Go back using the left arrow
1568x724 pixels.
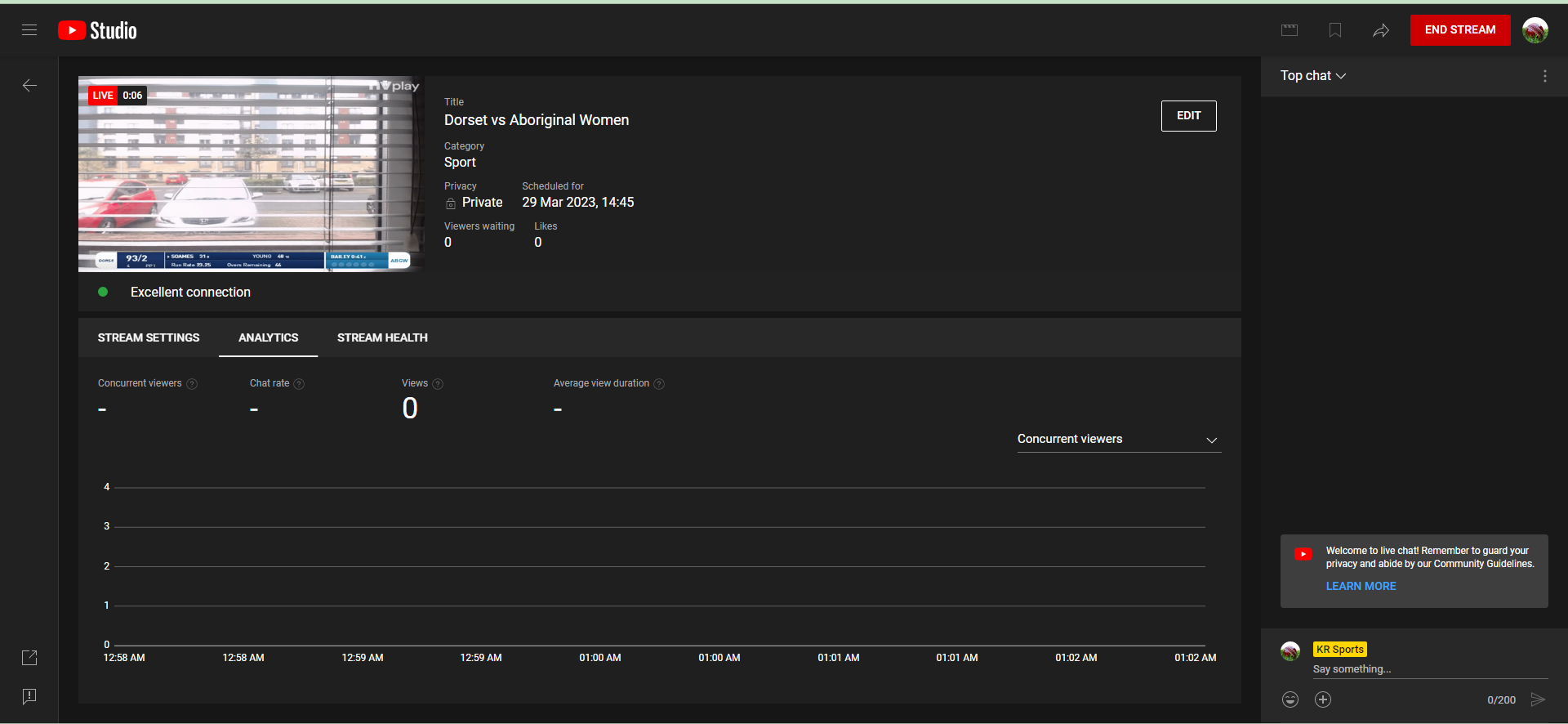coord(29,85)
